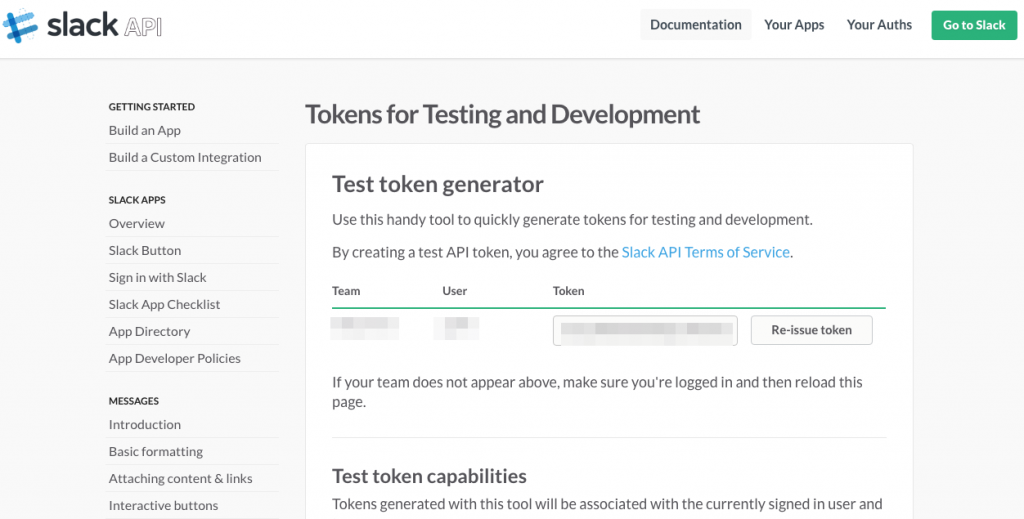Click the Token column header
The height and width of the screenshot is (519, 1024).
[x=568, y=291]
